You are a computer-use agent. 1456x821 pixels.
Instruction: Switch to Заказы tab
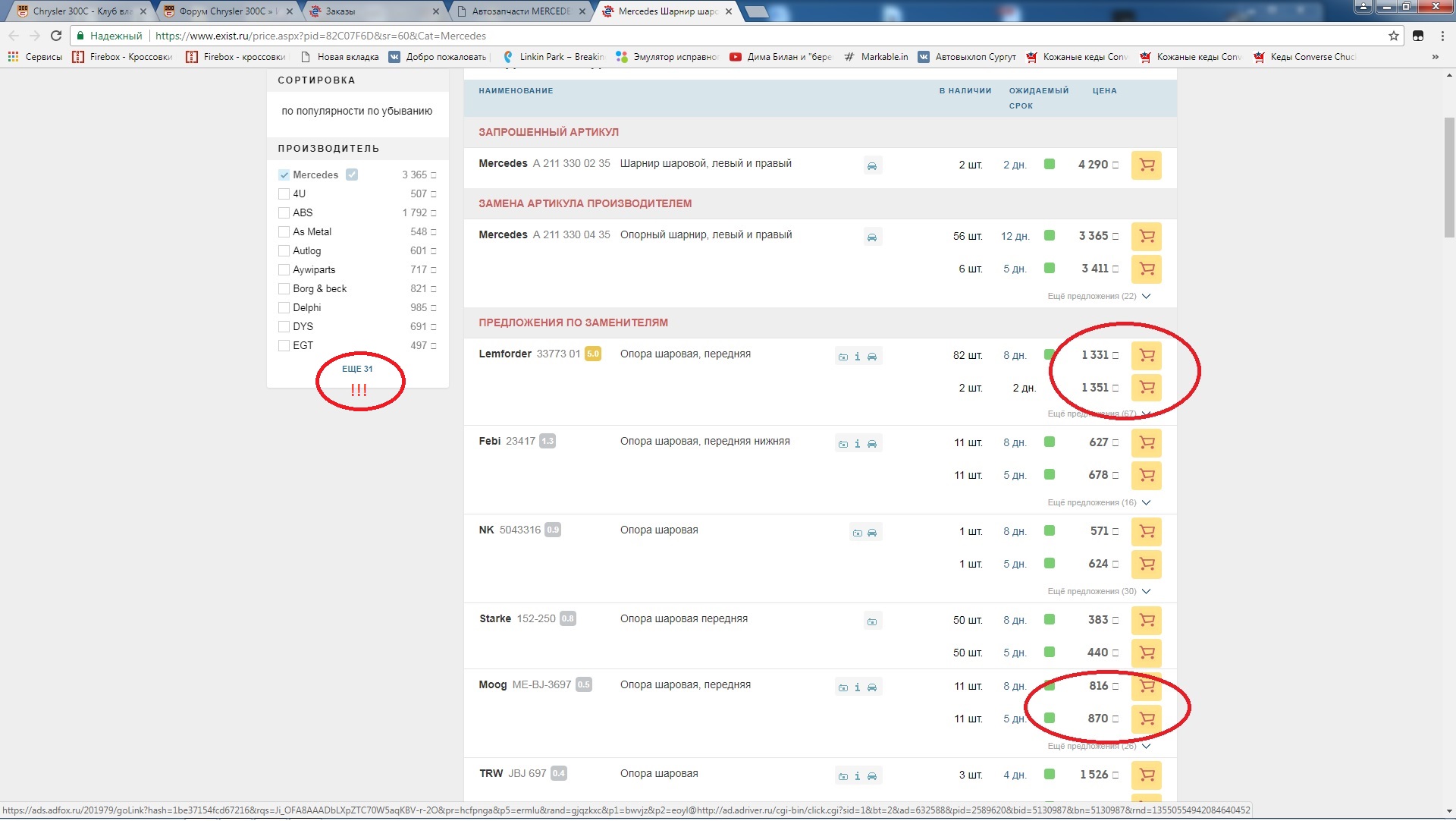tap(374, 11)
